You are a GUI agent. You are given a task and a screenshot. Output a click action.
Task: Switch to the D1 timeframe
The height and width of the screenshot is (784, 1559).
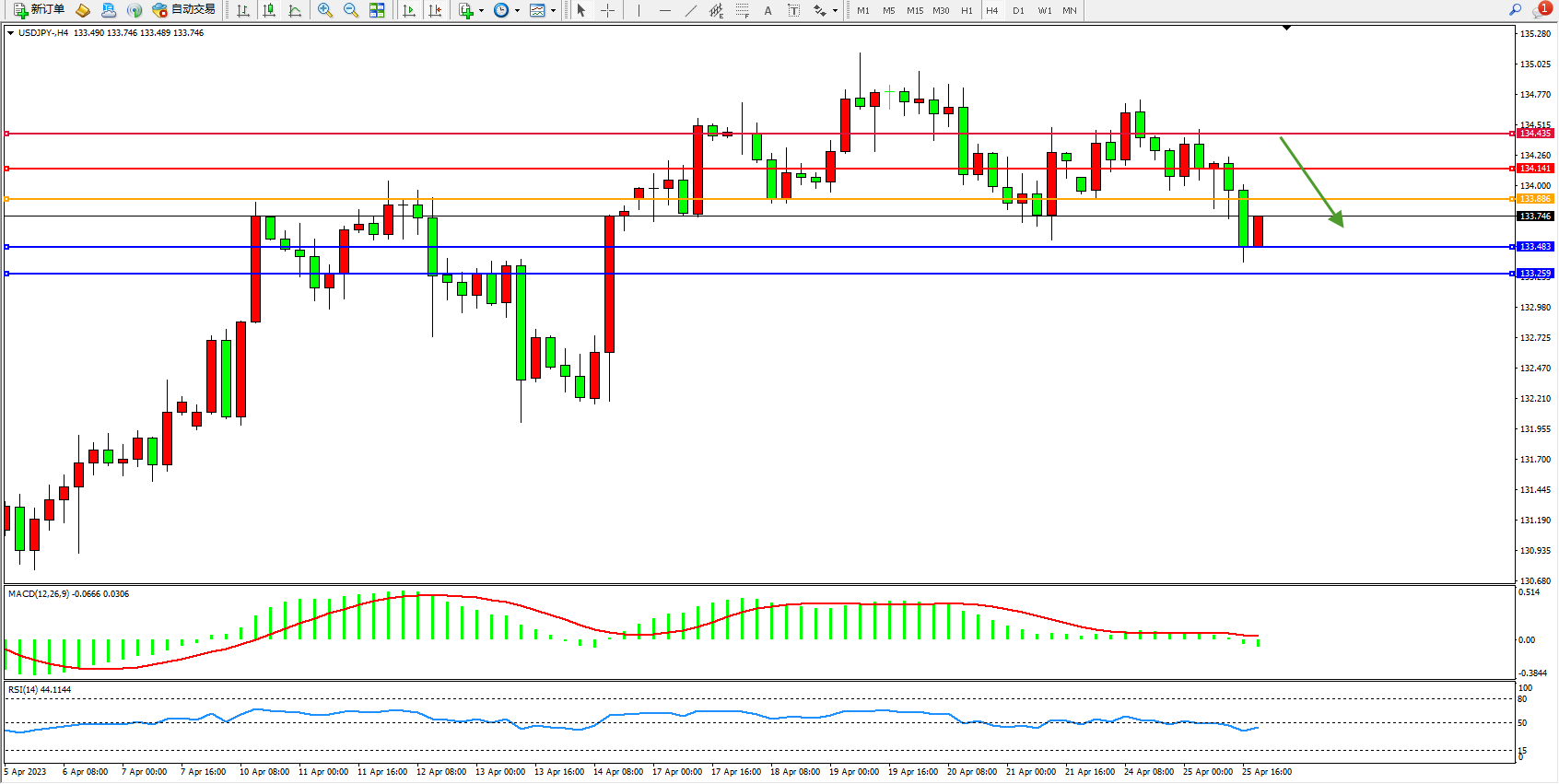pyautogui.click(x=1018, y=10)
